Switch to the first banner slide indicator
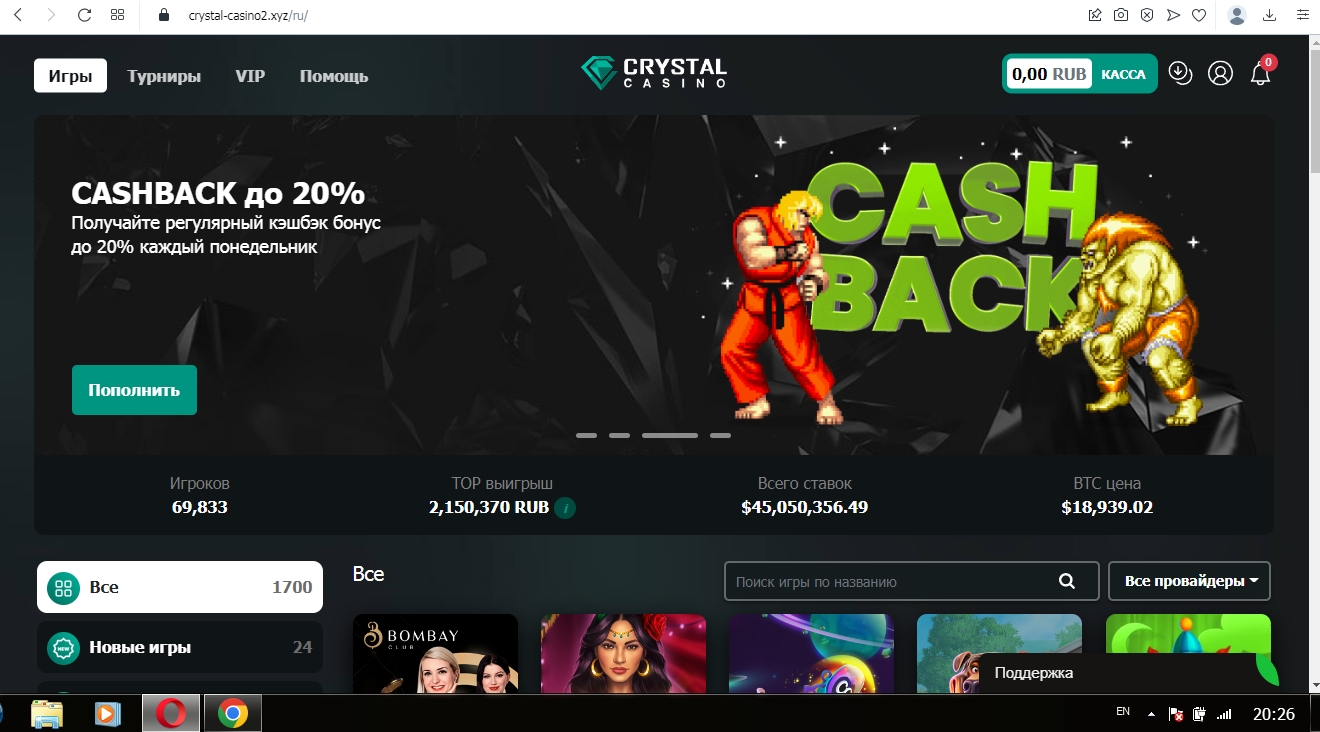The width and height of the screenshot is (1320, 732). [586, 436]
